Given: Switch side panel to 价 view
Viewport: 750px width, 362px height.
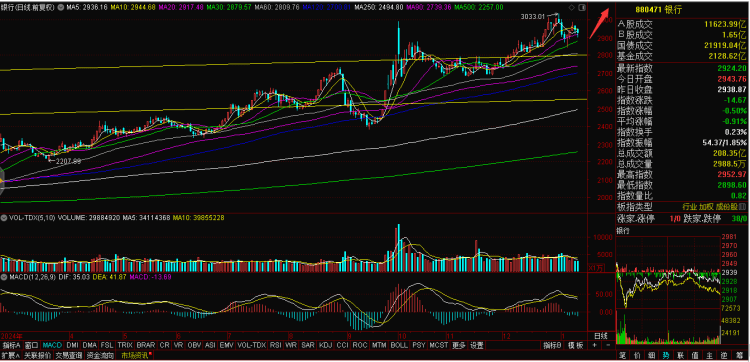Looking at the screenshot, I should pos(637,355).
